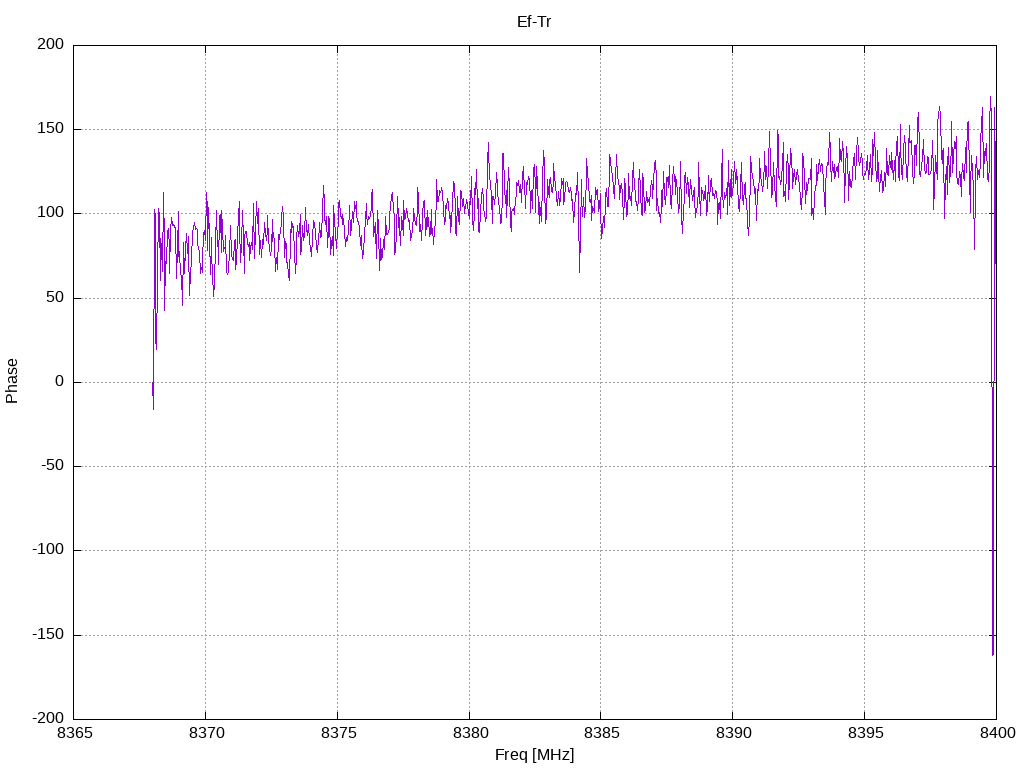1024x768 pixels.
Task: Click x-axis tick label 8395
Action: [x=865, y=733]
